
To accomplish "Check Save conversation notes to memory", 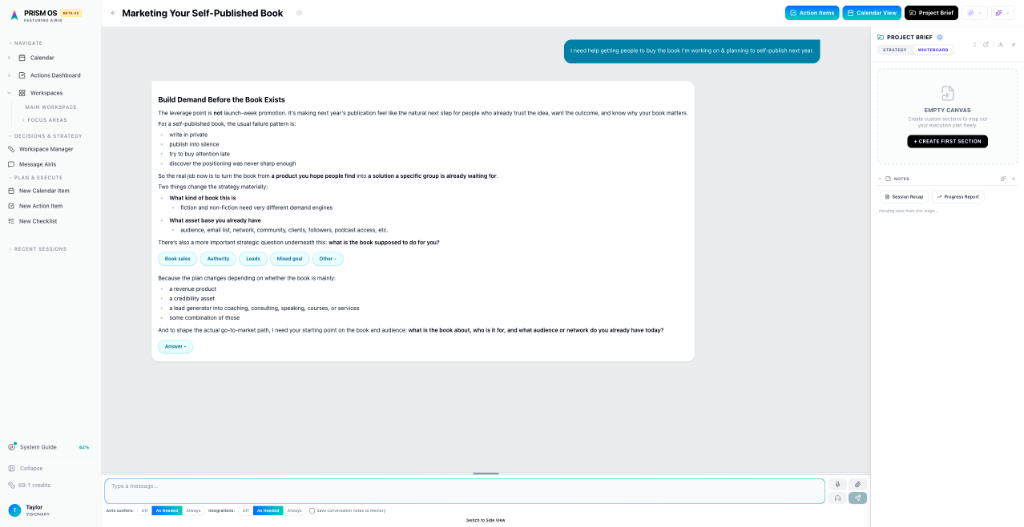I will pyautogui.click(x=312, y=511).
